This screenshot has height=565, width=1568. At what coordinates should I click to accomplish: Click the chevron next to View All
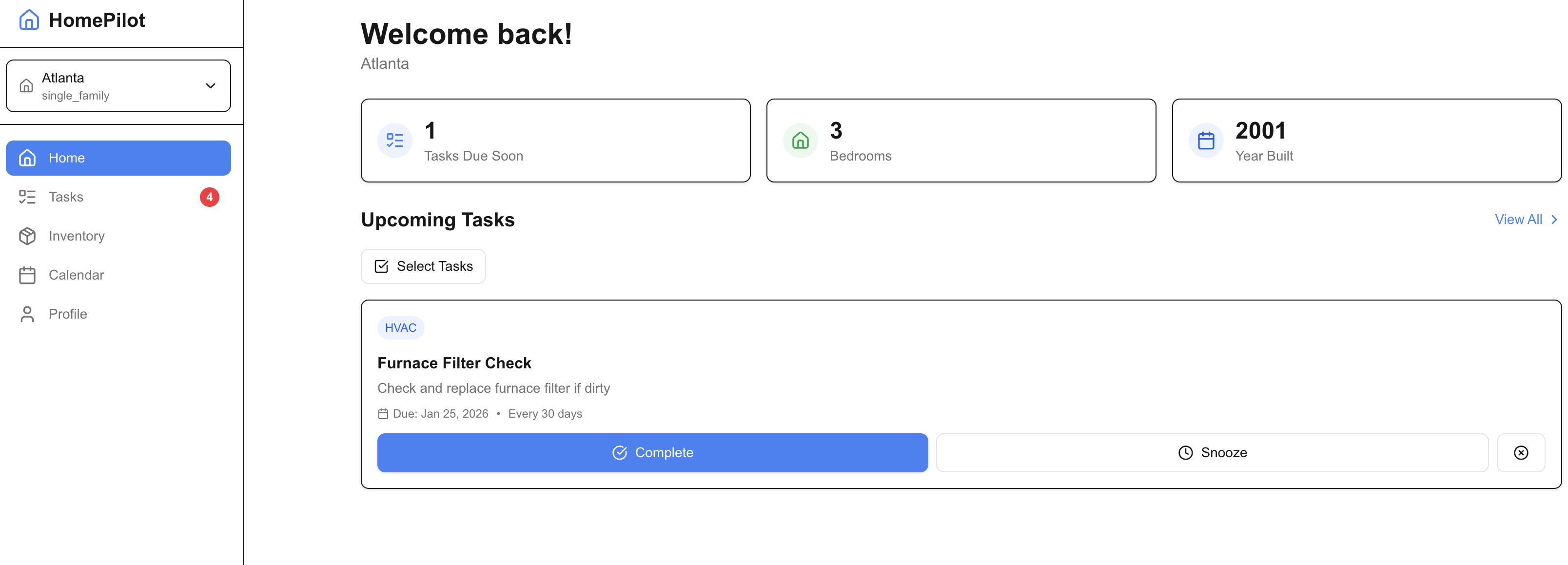[1554, 219]
